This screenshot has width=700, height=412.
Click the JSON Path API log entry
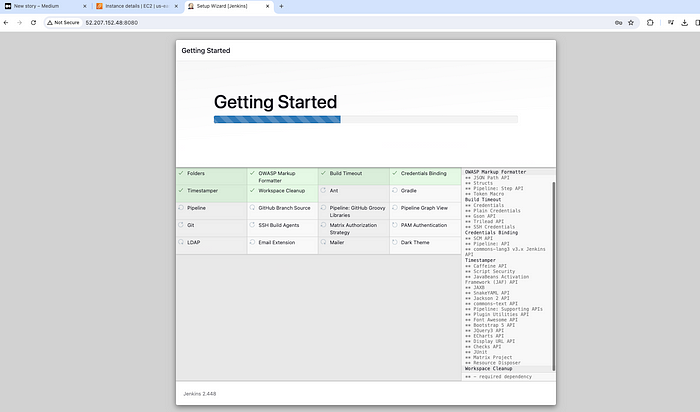pyautogui.click(x=487, y=178)
